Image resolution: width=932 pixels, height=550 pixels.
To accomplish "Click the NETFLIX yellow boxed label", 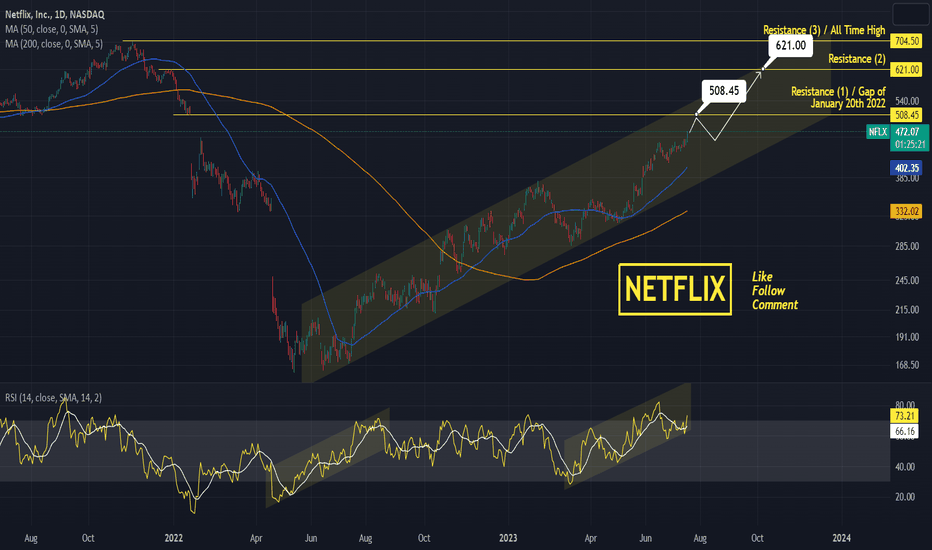I will 675,290.
